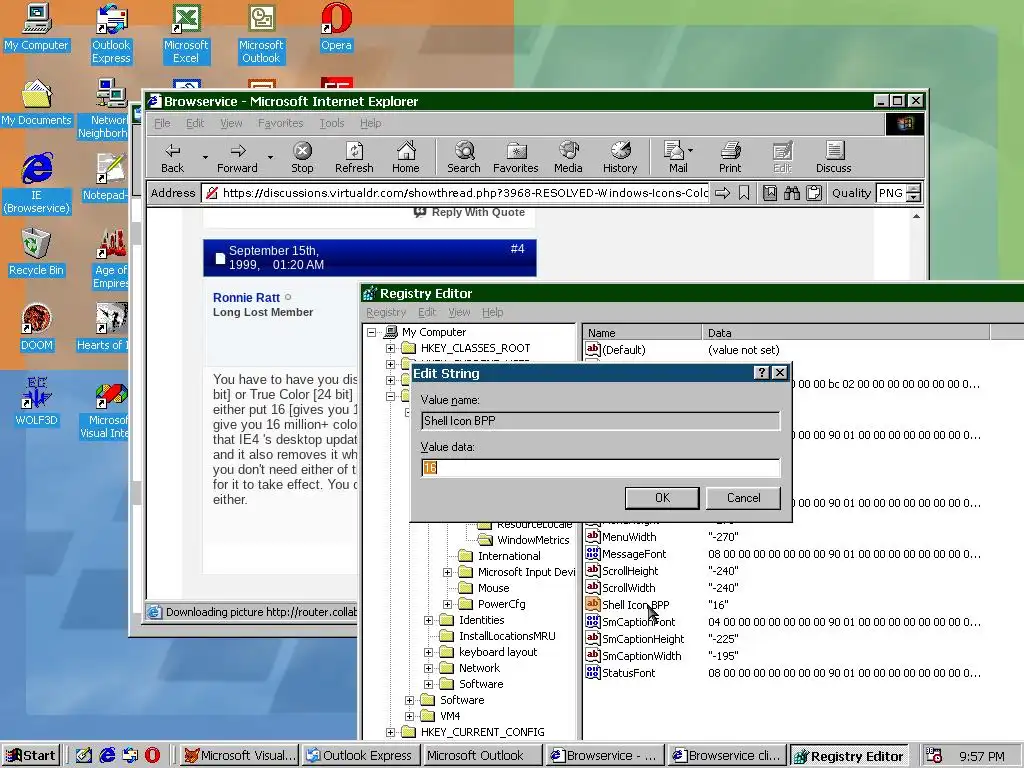This screenshot has width=1024, height=768.
Task: Click the Ronnie Ratt username link
Action: click(246, 297)
